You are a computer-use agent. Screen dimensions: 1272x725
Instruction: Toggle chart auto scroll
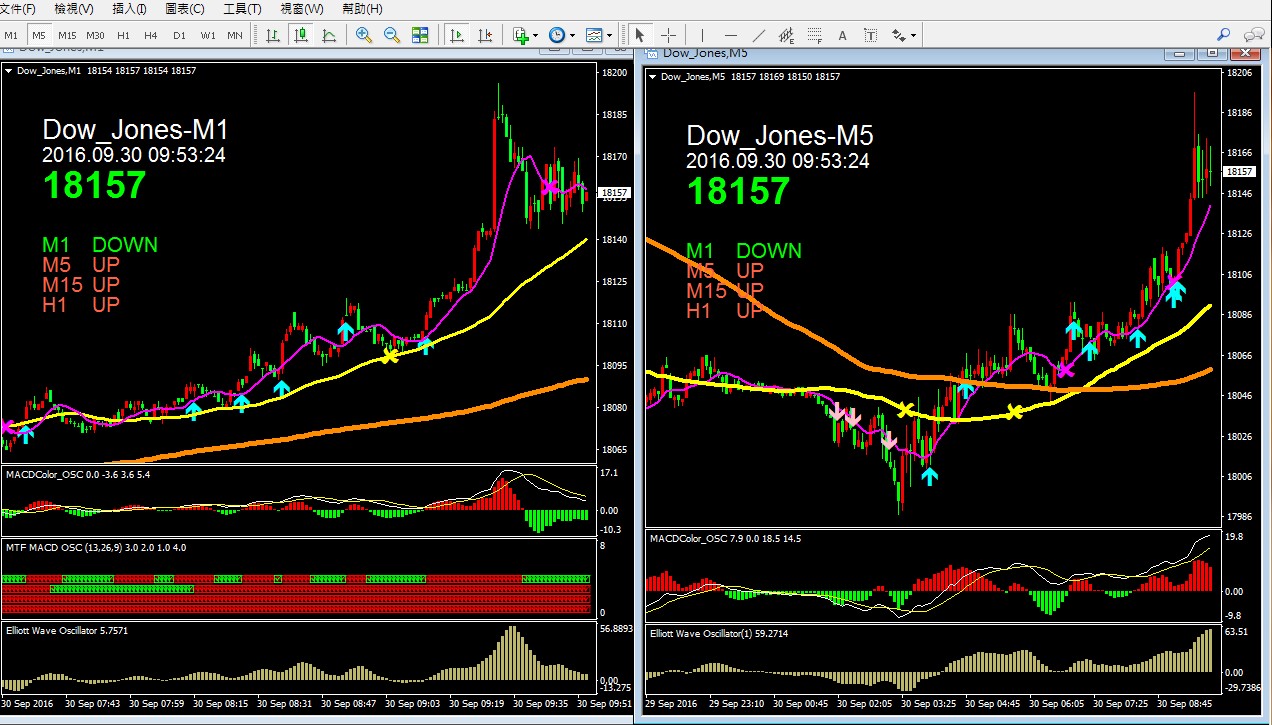pyautogui.click(x=458, y=35)
